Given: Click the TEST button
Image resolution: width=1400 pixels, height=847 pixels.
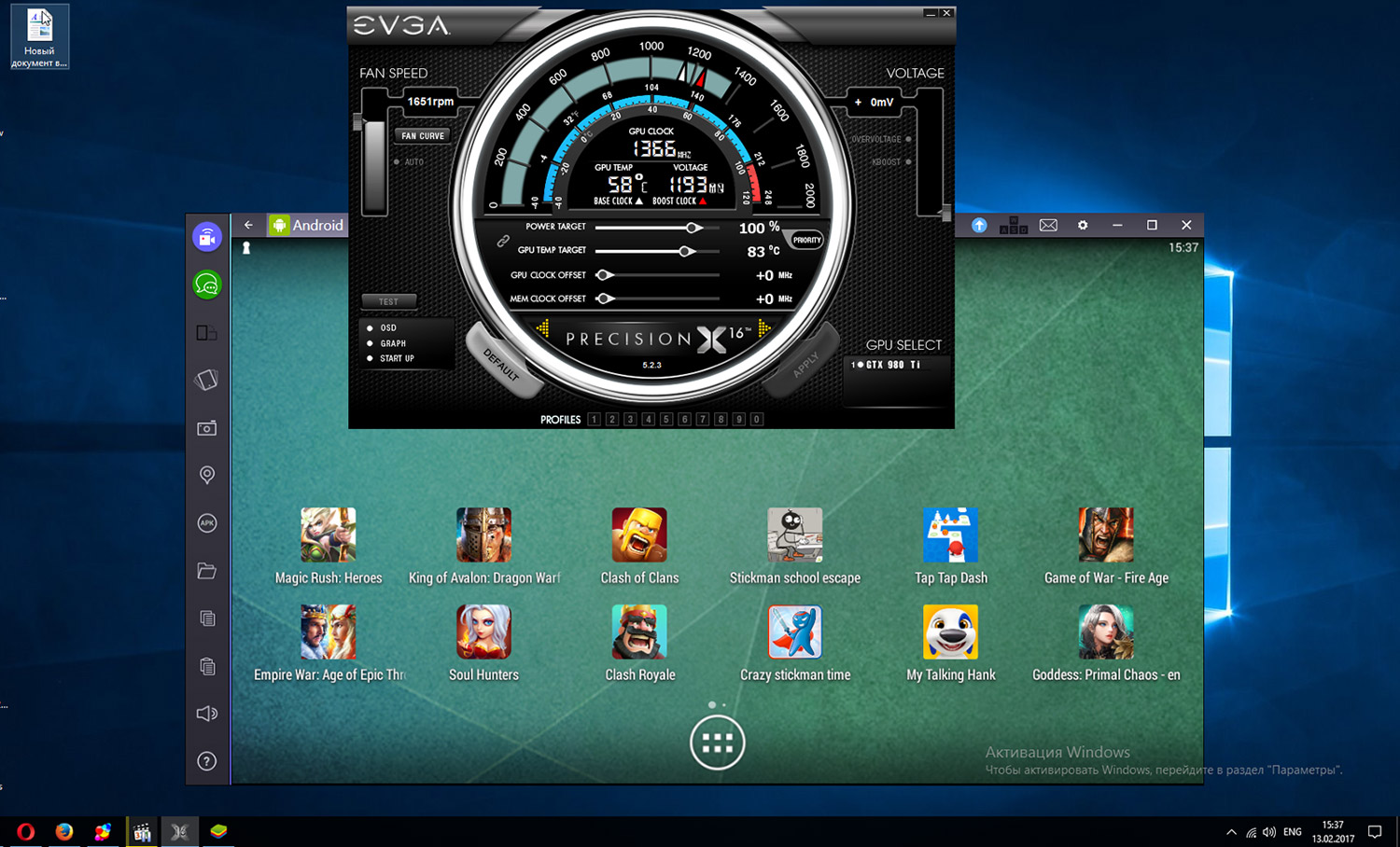Looking at the screenshot, I should (x=388, y=301).
